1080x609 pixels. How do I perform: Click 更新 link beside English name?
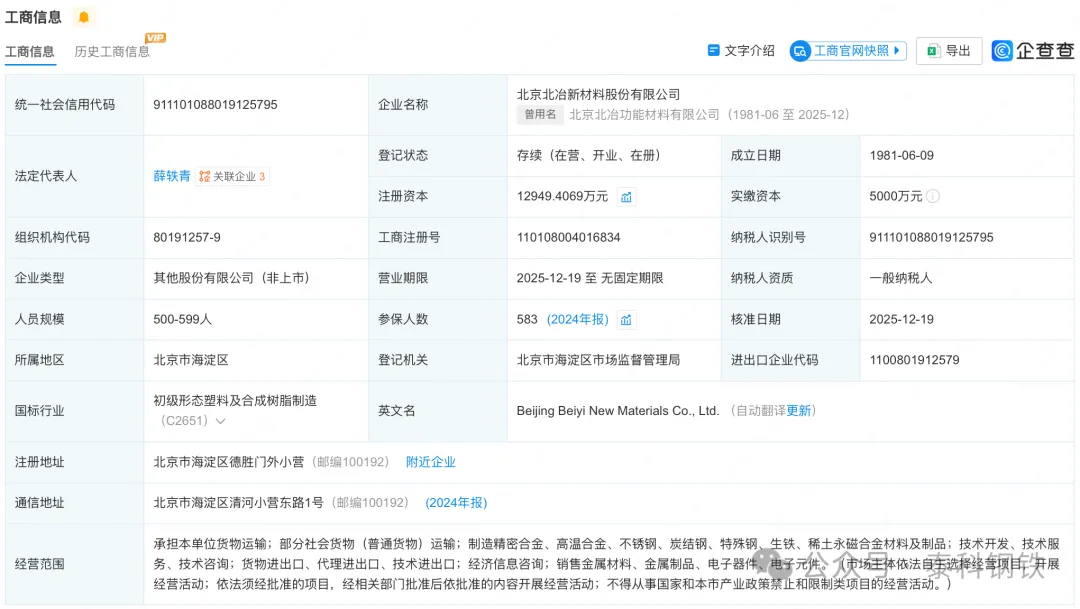coord(798,411)
